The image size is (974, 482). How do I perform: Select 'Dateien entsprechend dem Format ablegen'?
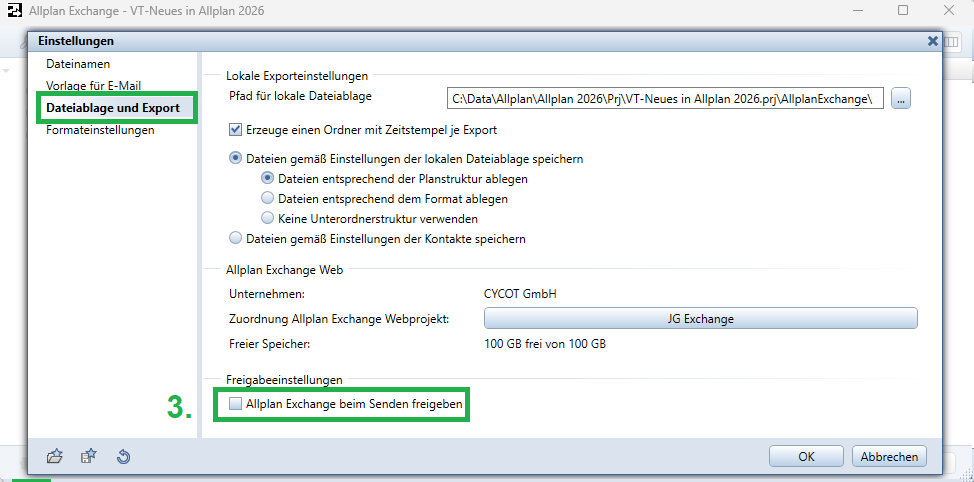pos(267,199)
